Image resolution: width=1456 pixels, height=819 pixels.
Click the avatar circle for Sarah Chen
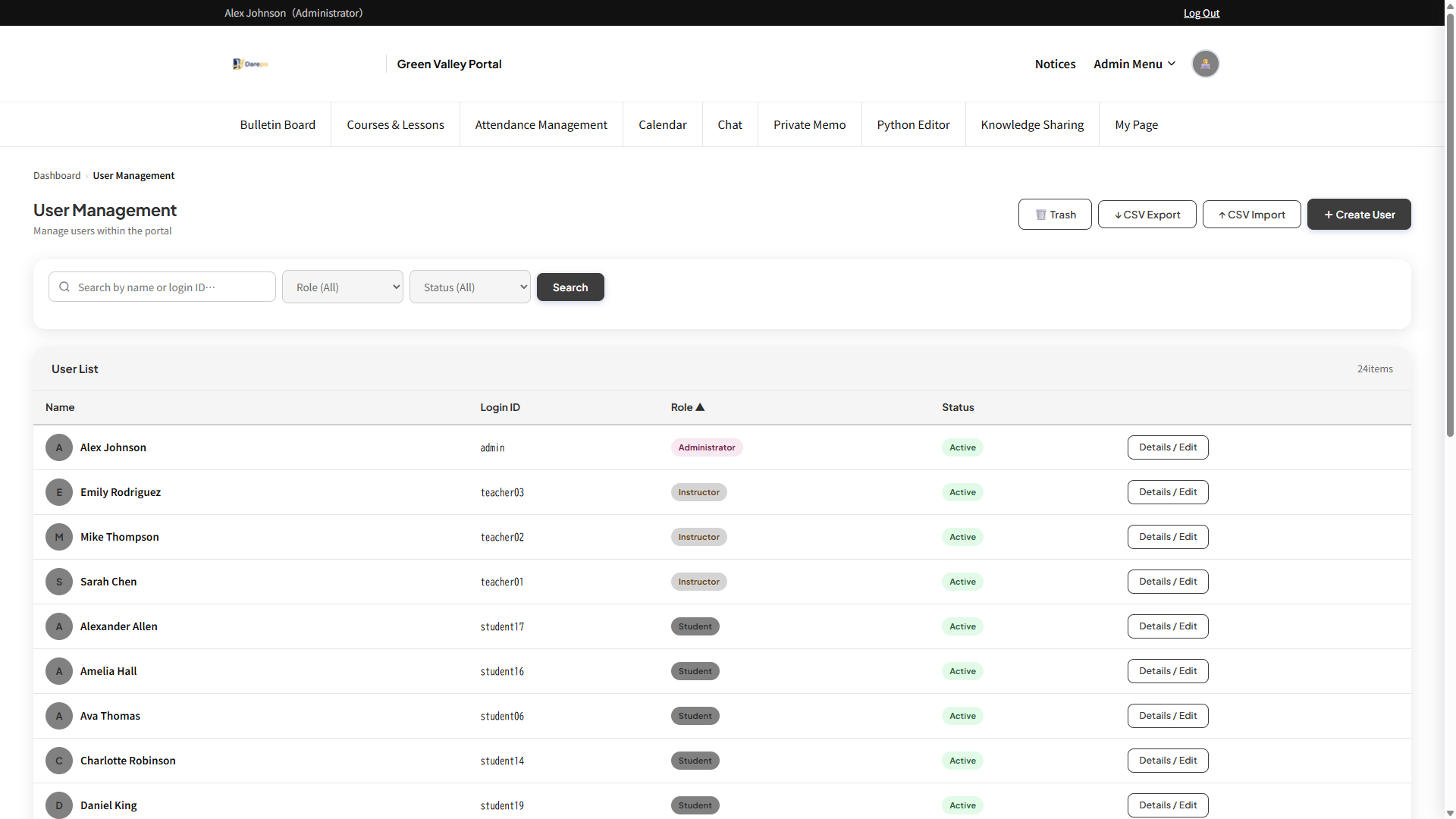(x=59, y=582)
